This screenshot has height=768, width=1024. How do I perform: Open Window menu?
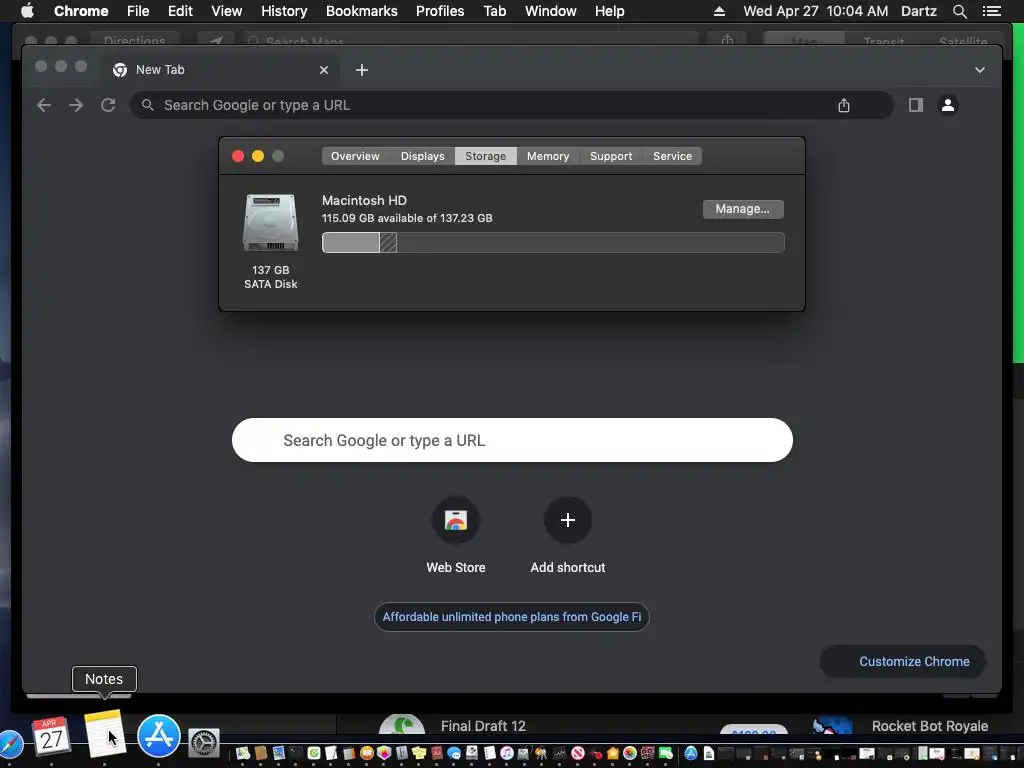[551, 11]
